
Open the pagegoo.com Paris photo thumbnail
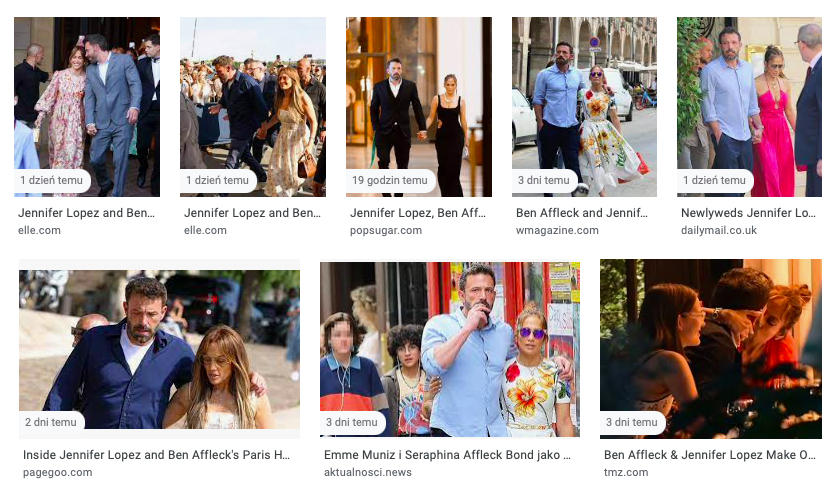click(159, 349)
